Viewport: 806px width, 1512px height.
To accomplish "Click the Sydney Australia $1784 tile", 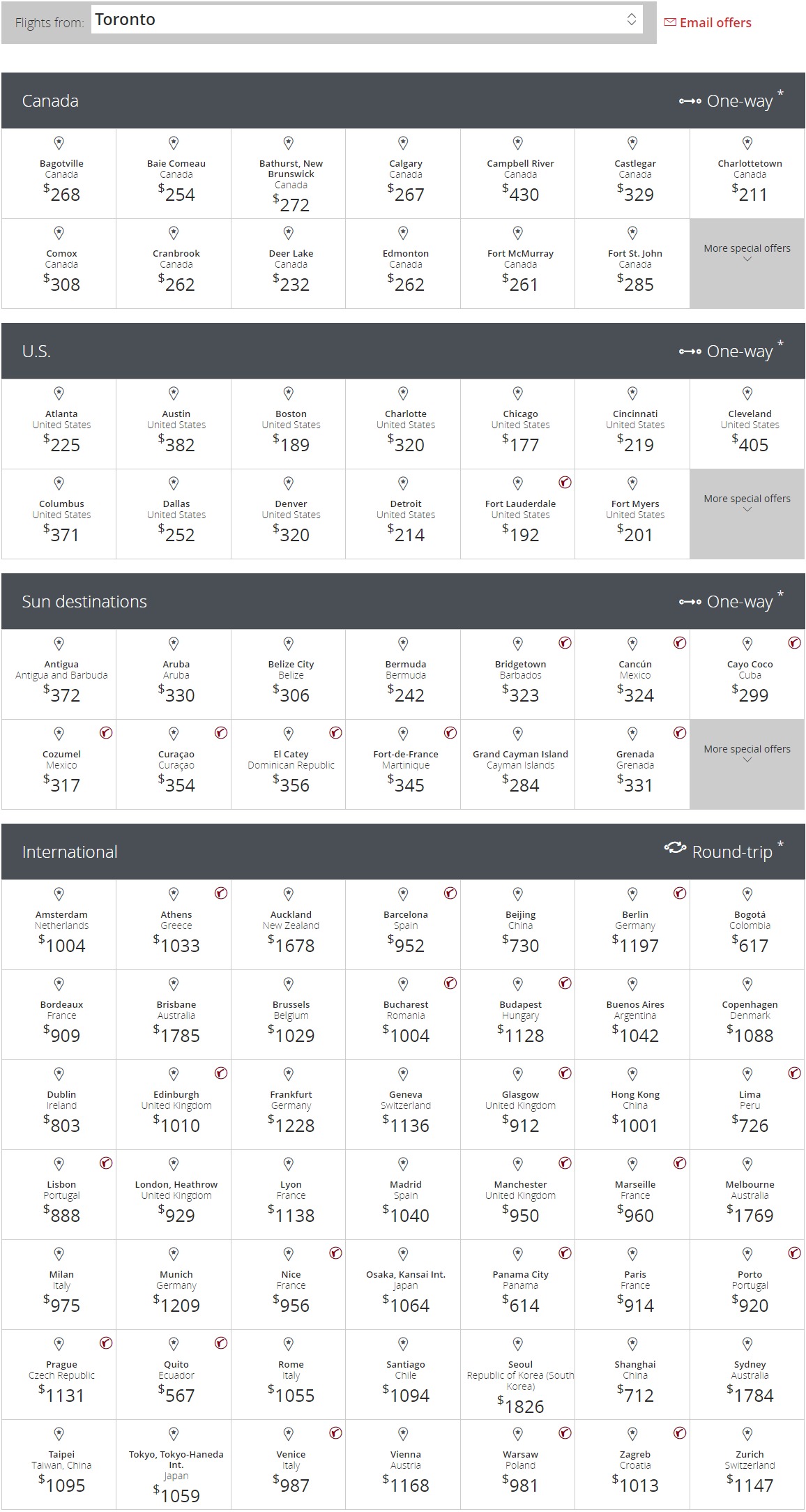I will (x=747, y=1375).
